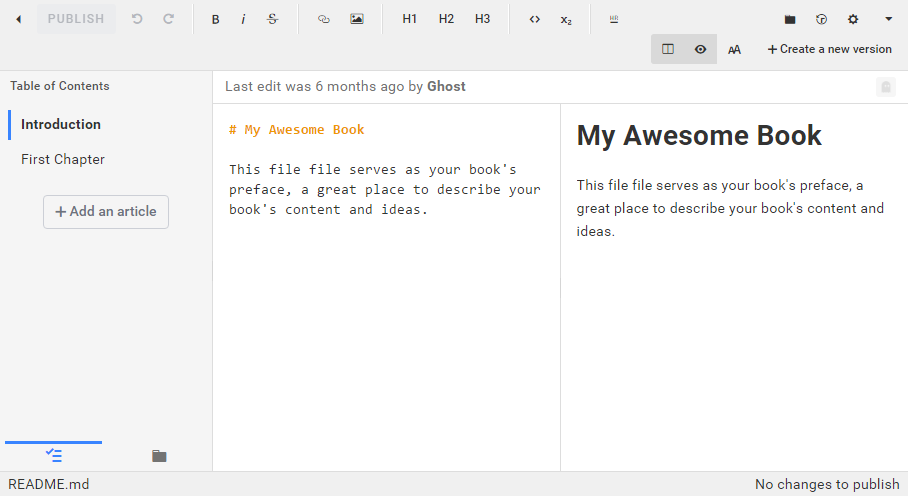The width and height of the screenshot is (908, 496).
Task: Redo the last edit
Action: 169,19
